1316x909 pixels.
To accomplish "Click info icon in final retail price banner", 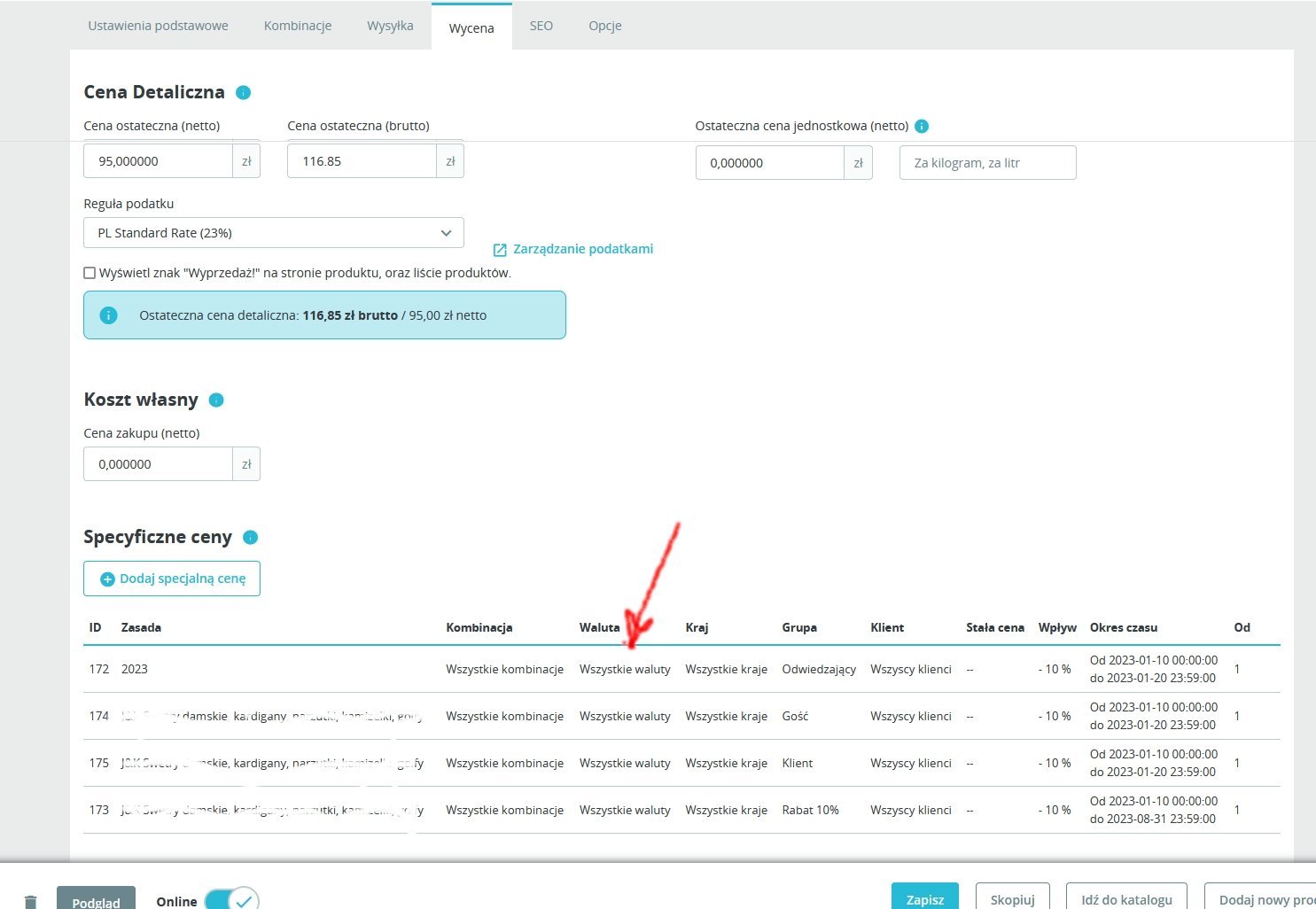I will click(x=108, y=315).
